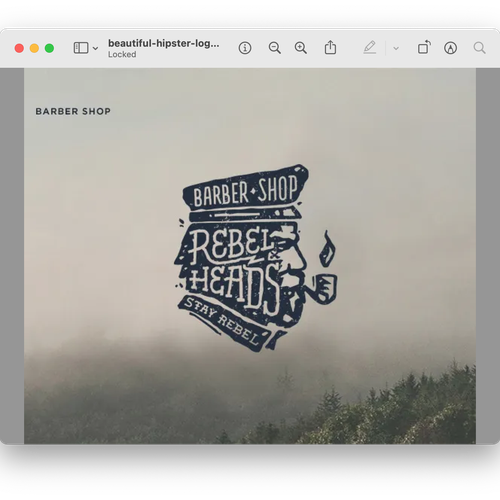Close the Preview window
Image resolution: width=500 pixels, height=500 pixels.
(19, 48)
